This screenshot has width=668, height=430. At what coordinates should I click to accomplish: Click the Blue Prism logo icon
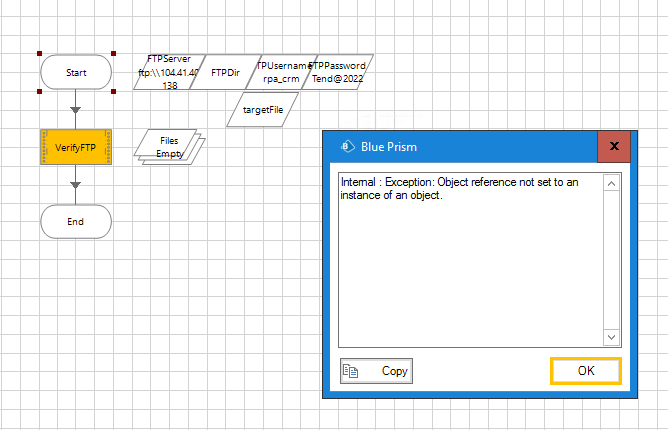(x=348, y=147)
